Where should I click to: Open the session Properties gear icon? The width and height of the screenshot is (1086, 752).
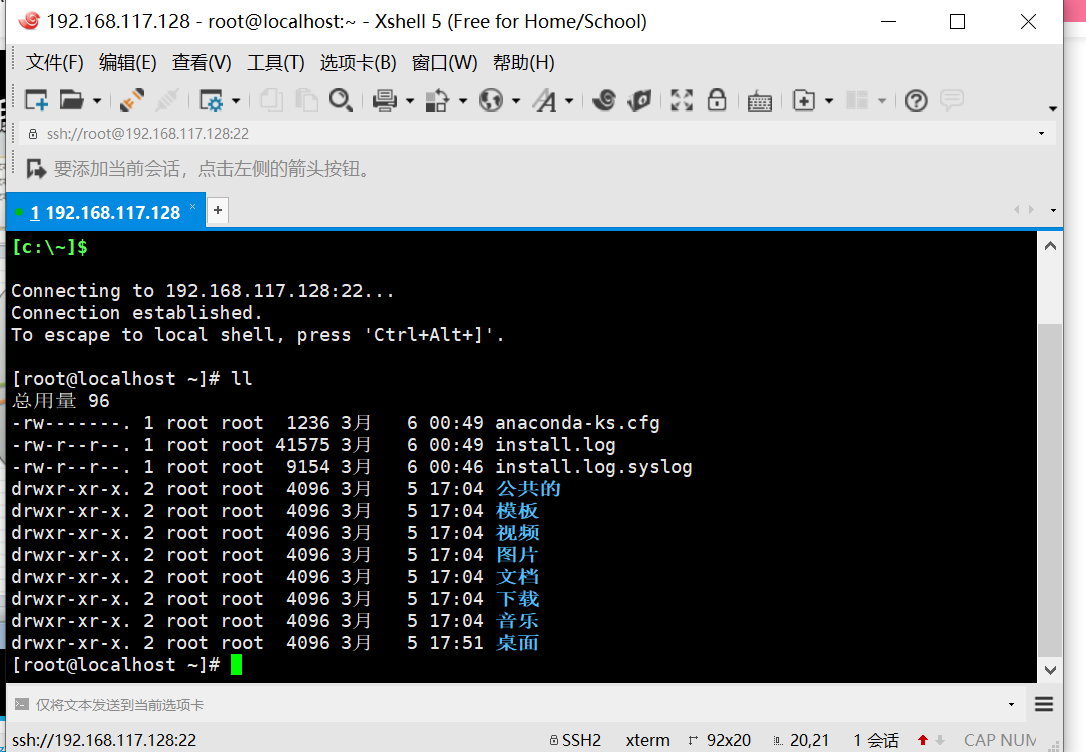(211, 100)
